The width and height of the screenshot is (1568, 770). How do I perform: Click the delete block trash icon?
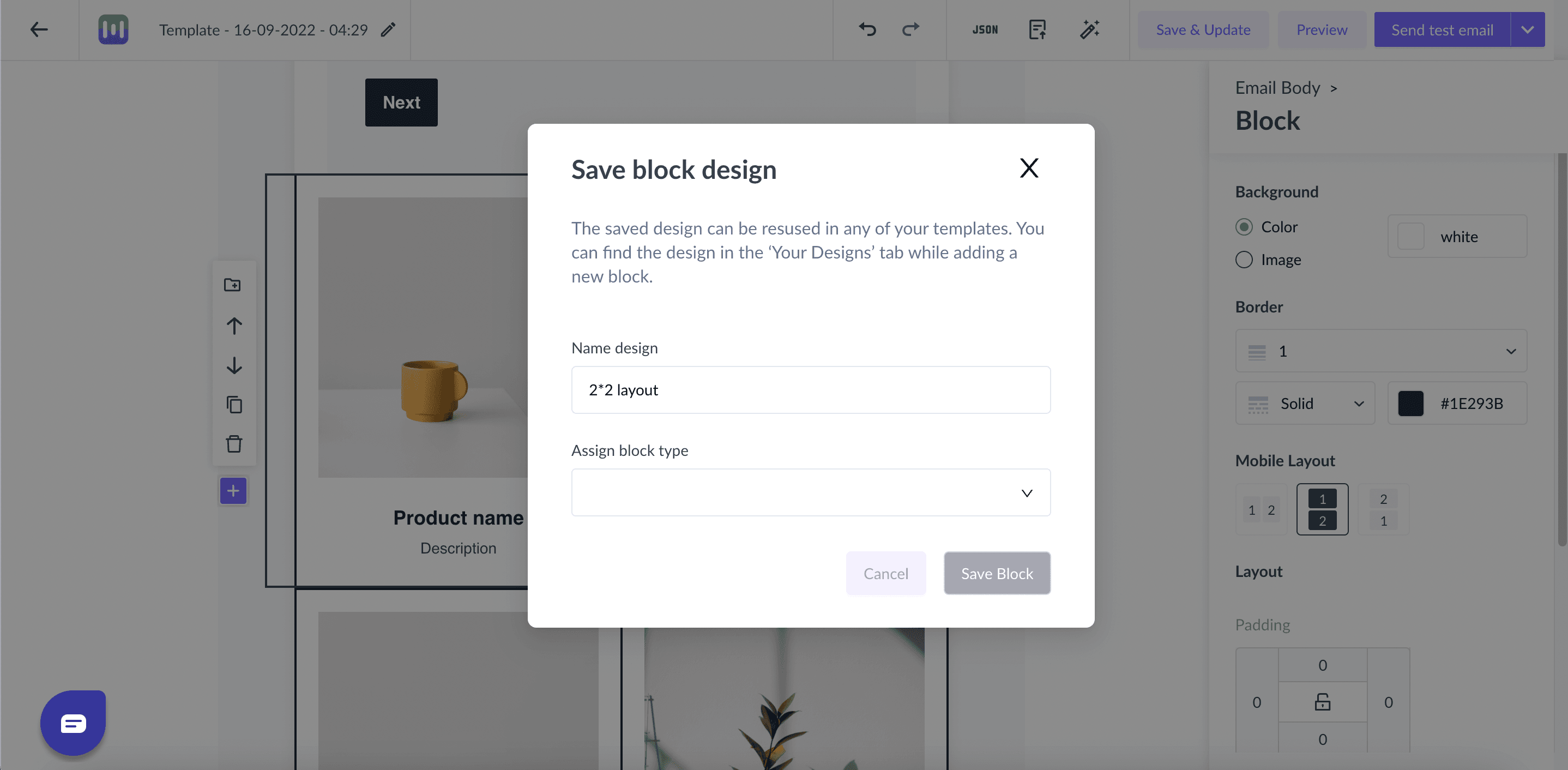tap(234, 444)
